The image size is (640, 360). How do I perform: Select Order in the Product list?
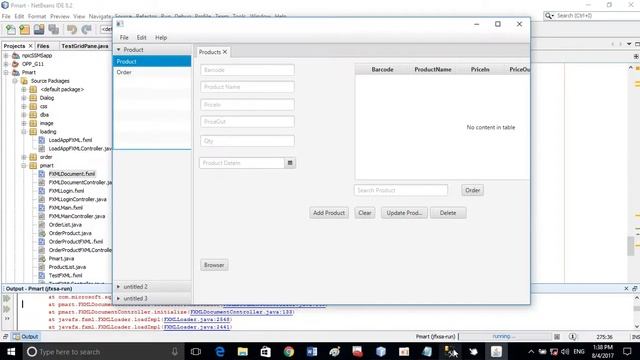(152, 72)
